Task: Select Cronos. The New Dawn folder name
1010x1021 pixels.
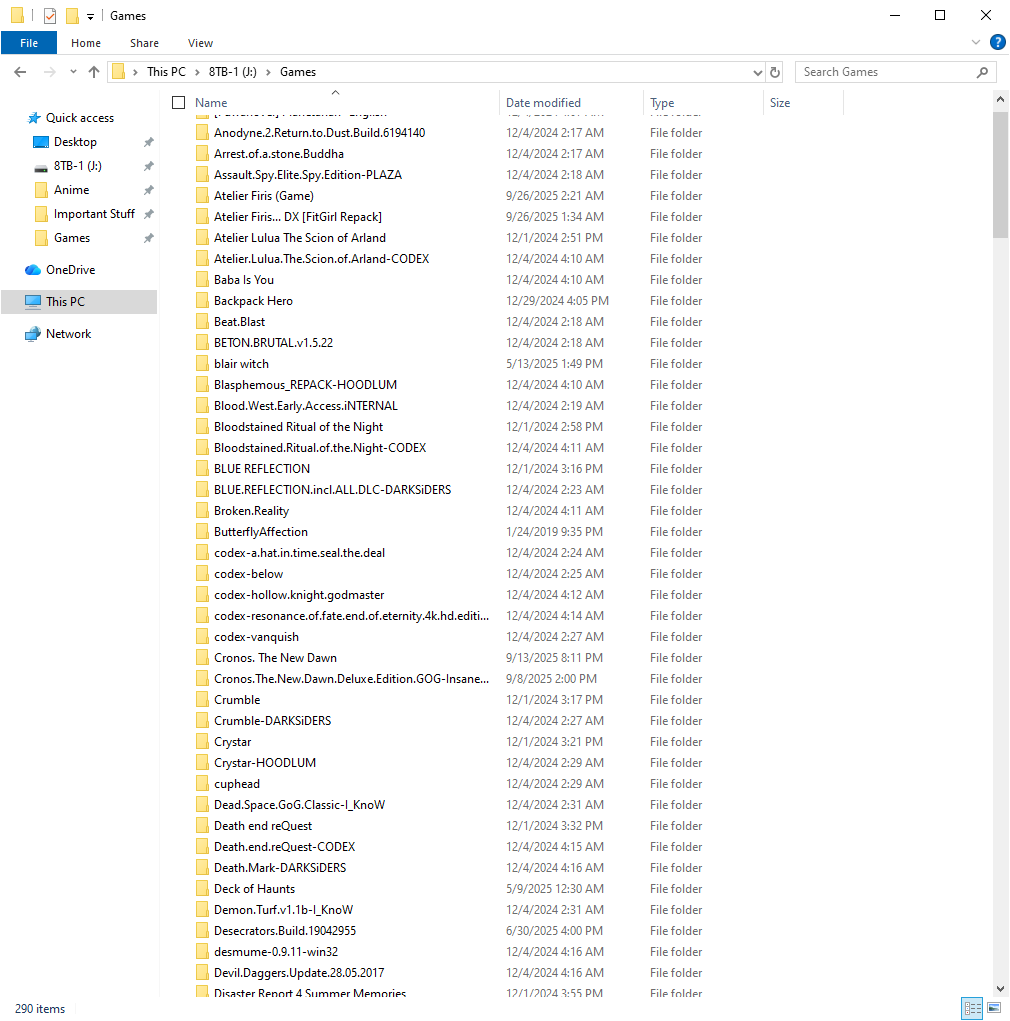Action: [x=275, y=658]
